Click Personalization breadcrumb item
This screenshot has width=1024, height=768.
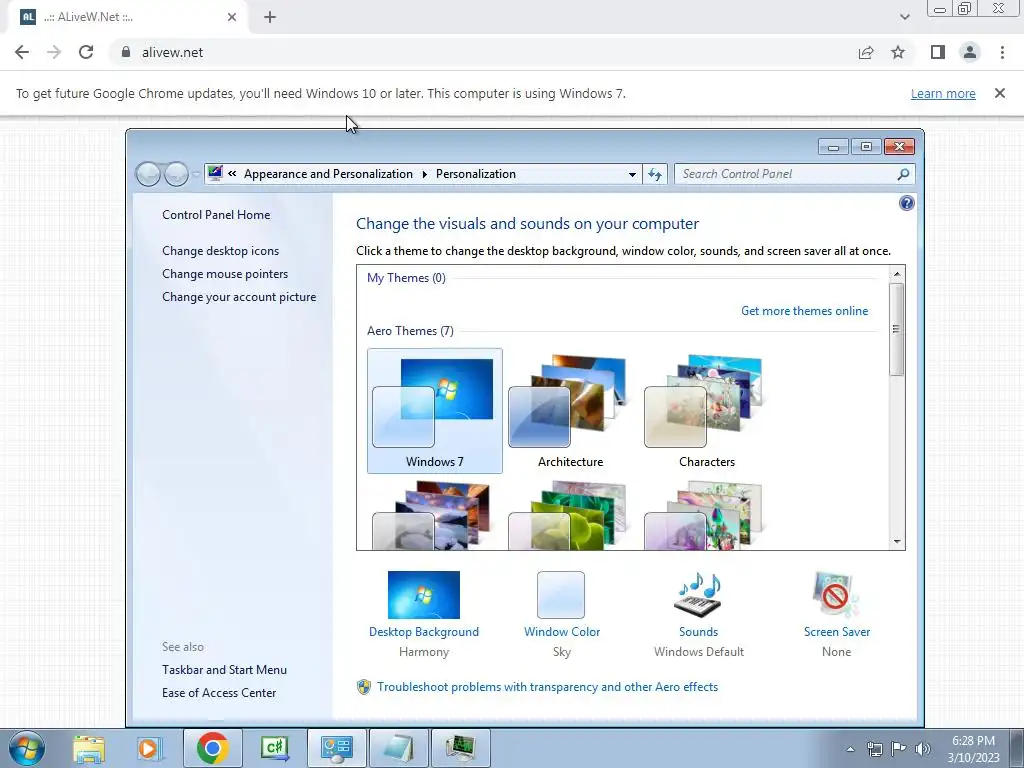[x=475, y=174]
